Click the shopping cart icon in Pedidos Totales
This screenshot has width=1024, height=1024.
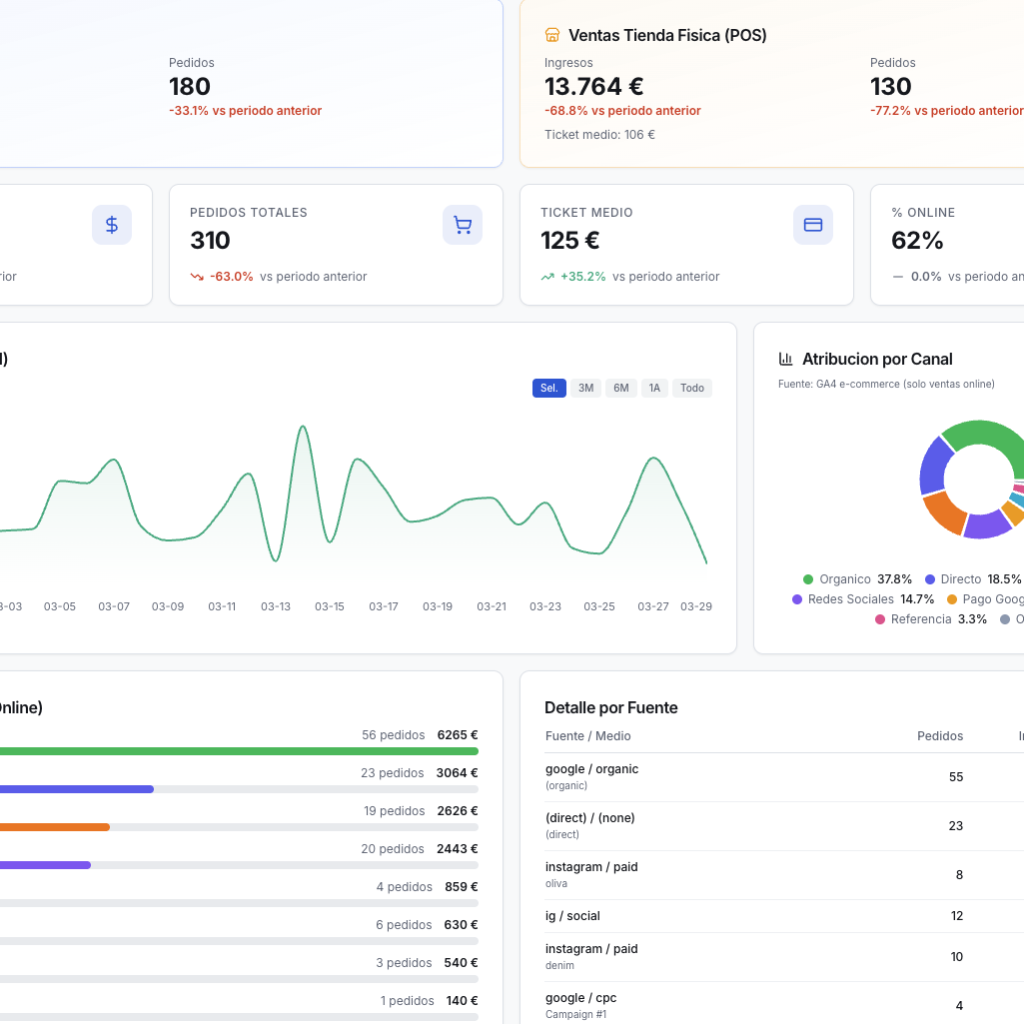click(462, 225)
